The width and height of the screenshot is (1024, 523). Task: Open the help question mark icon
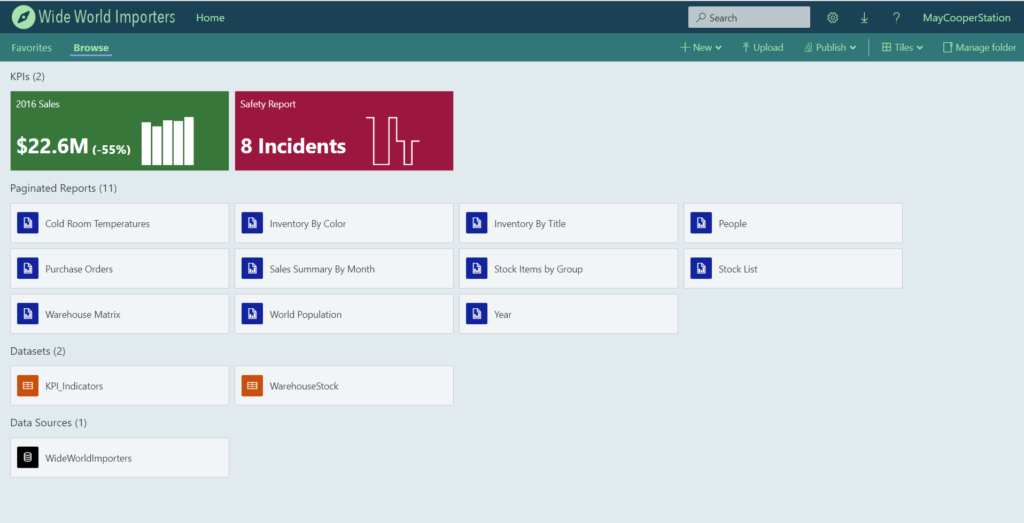pos(896,18)
